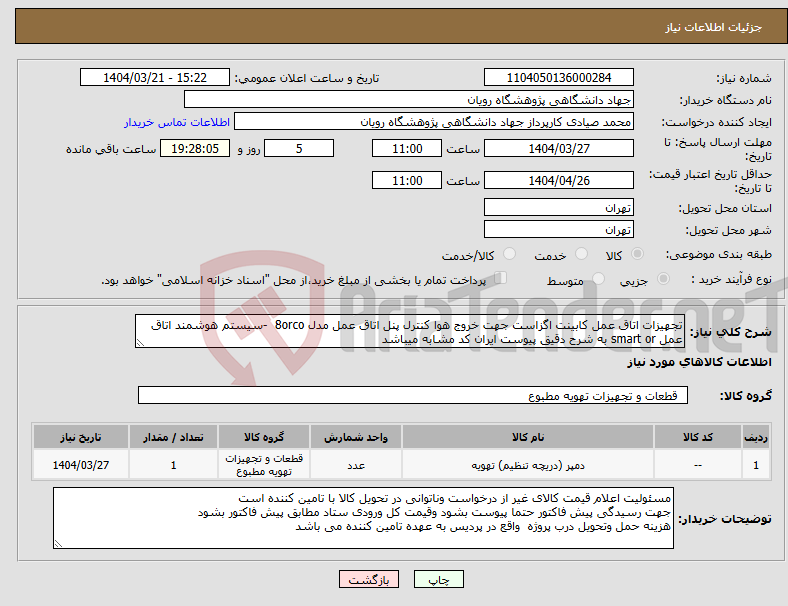This screenshot has height=606, width=788.
Task: Click the section heading اطلاعات کالاهای مورد نیاز
Action: pos(699,362)
